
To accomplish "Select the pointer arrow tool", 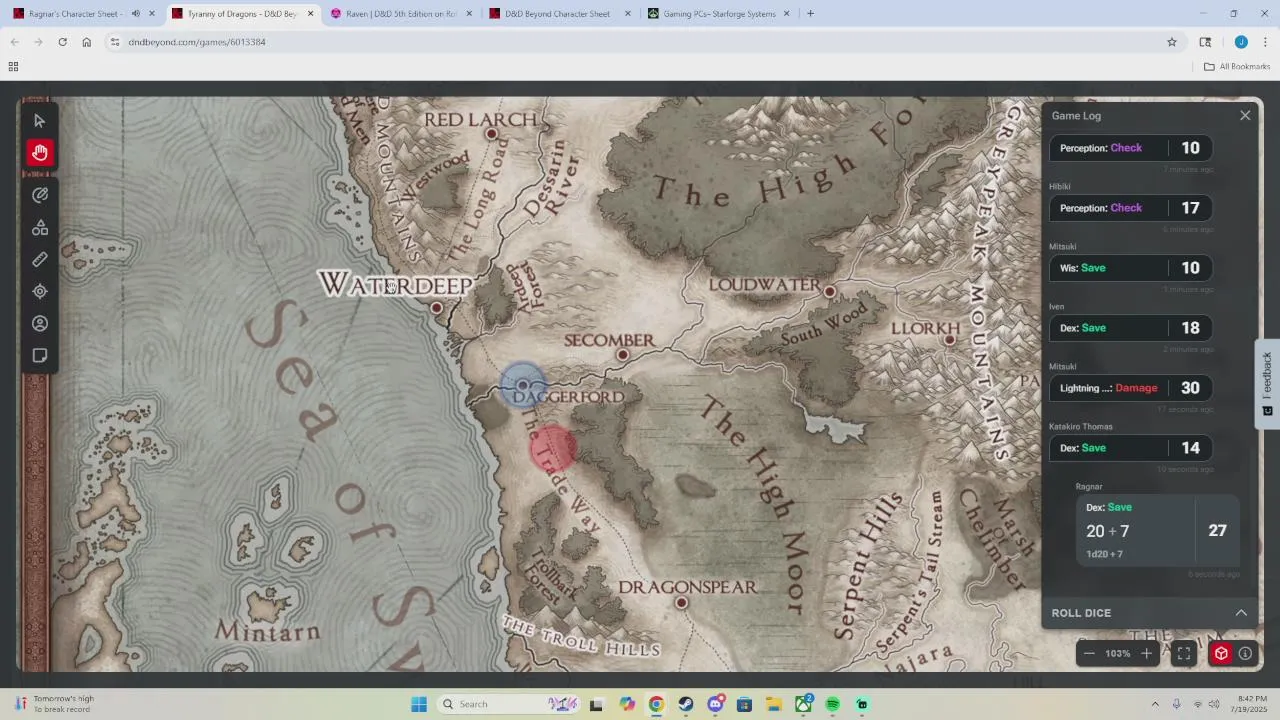I will click(x=40, y=121).
